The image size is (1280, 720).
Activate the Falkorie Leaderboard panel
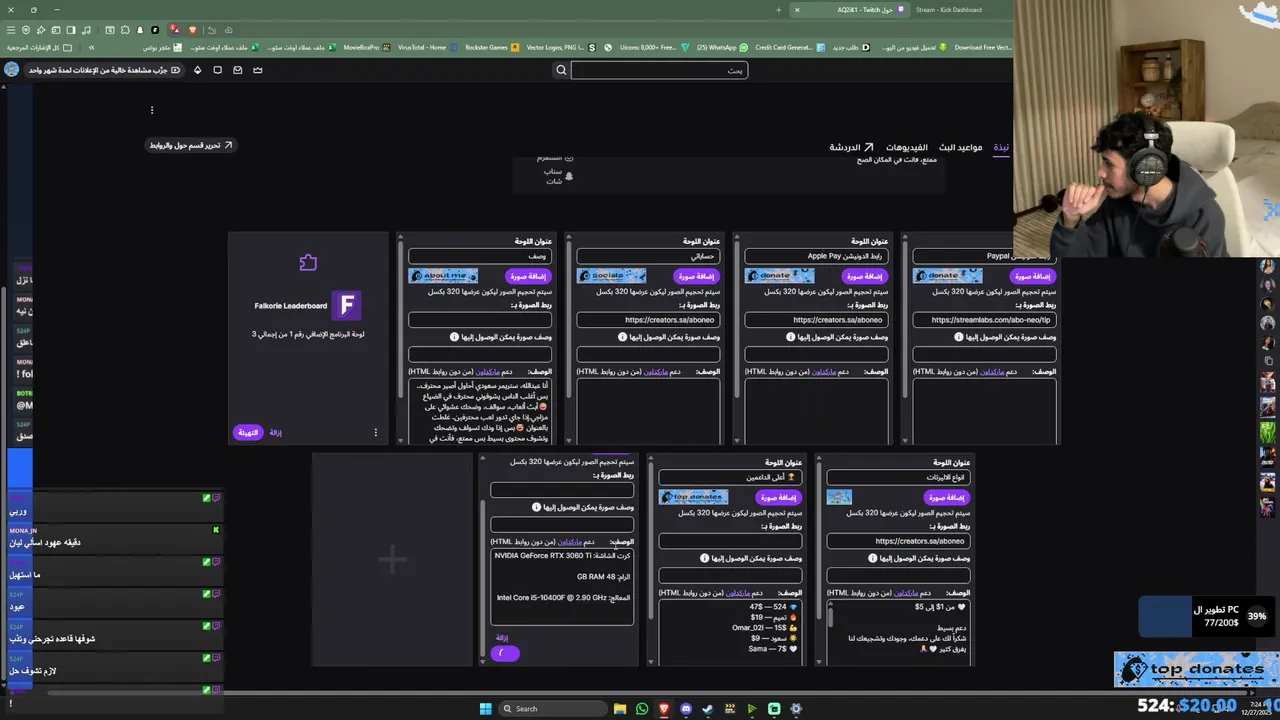tap(247, 432)
